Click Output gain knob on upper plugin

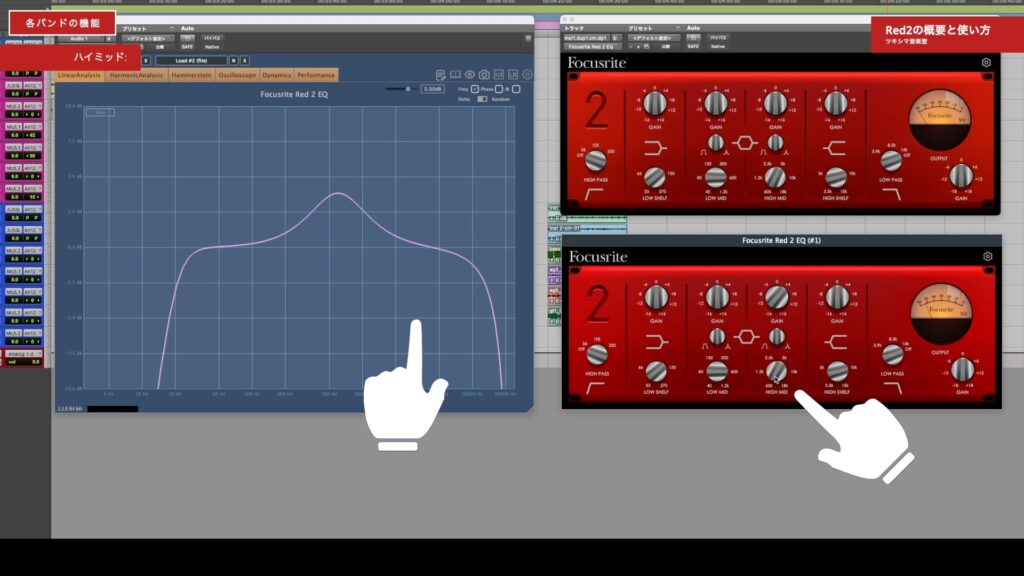[x=961, y=175]
